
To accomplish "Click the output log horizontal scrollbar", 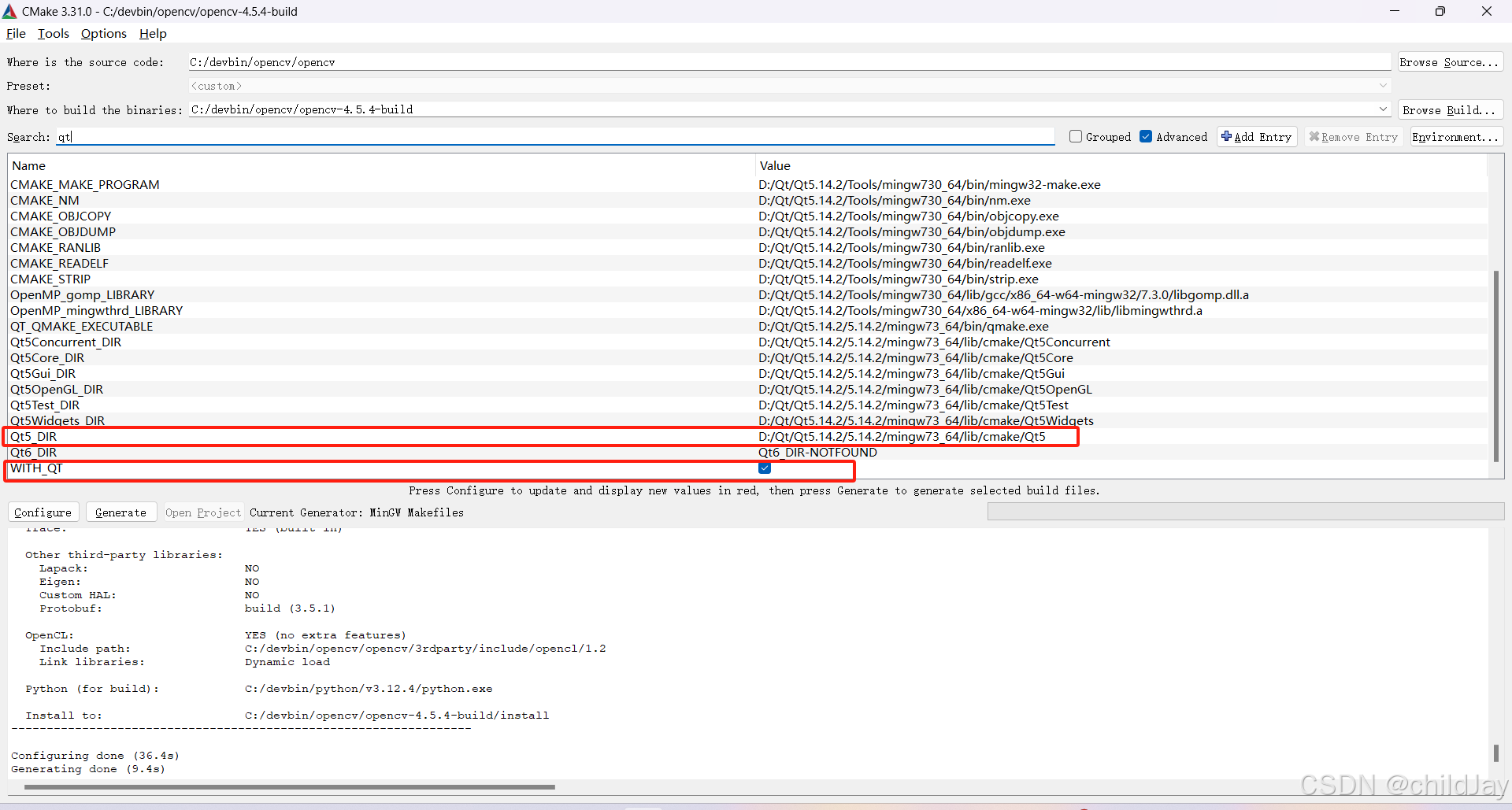I will (x=289, y=786).
